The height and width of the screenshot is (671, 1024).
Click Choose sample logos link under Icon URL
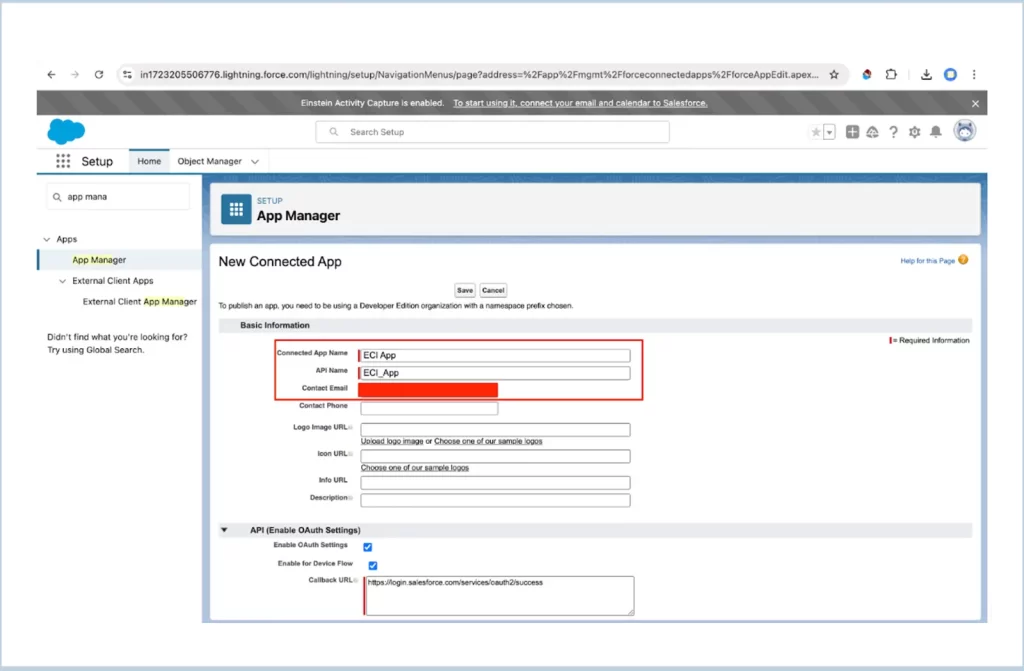[x=415, y=468]
